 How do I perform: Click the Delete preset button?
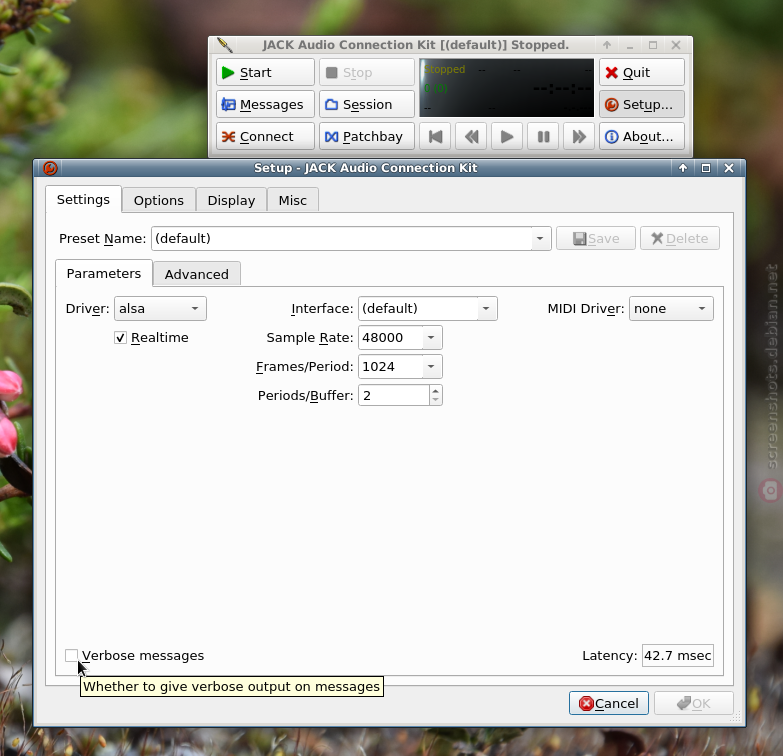pyautogui.click(x=680, y=239)
